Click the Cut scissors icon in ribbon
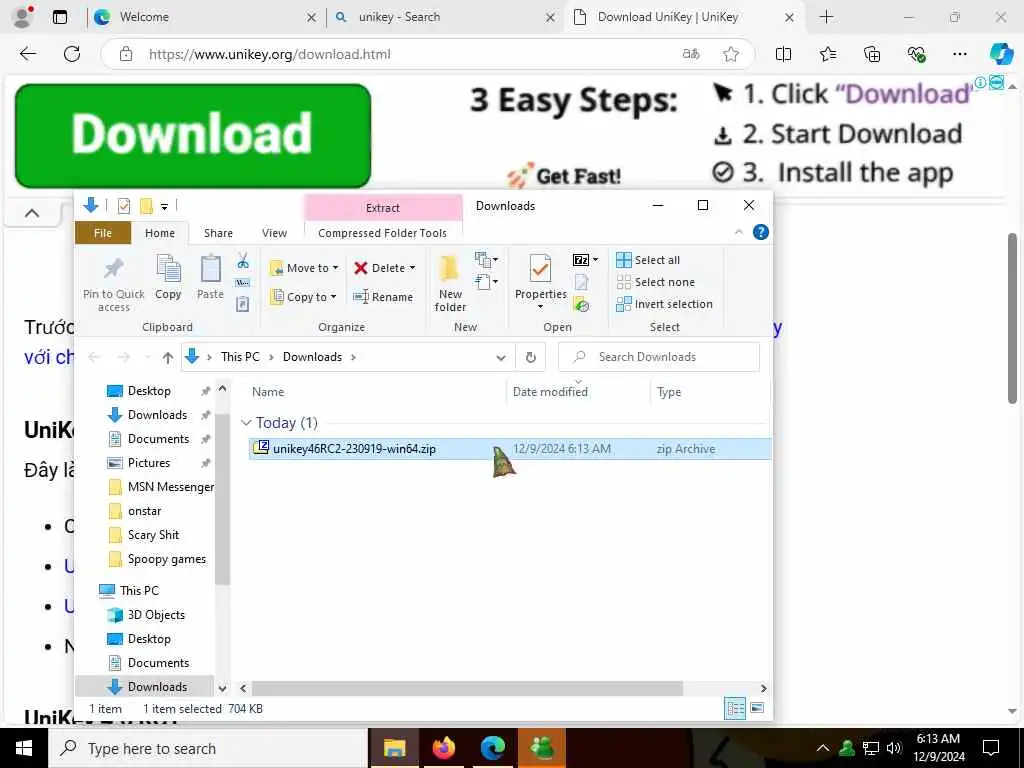Image resolution: width=1024 pixels, height=768 pixels. click(243, 261)
